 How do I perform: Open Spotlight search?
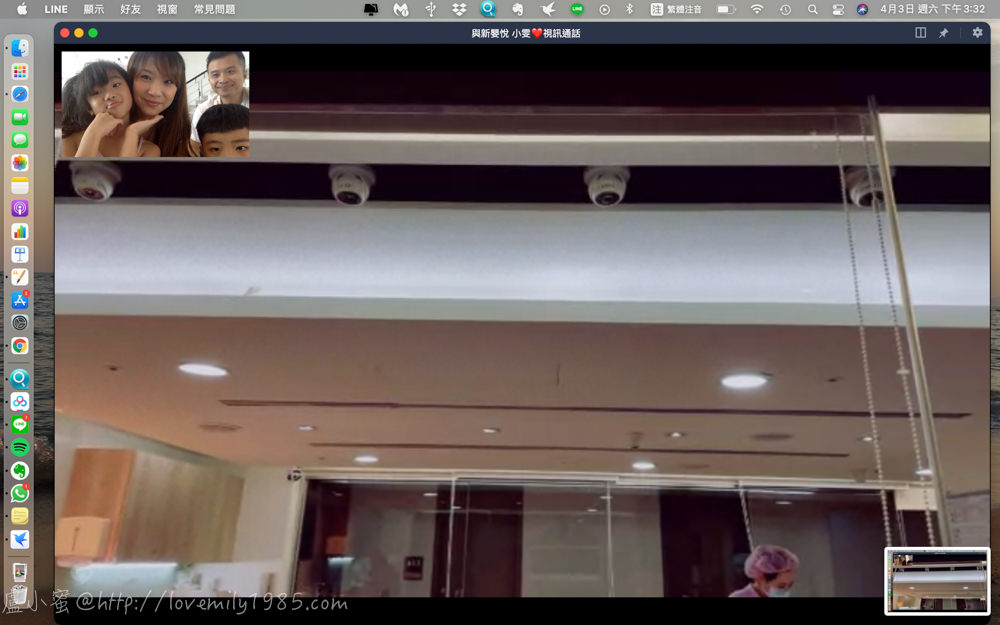[812, 10]
